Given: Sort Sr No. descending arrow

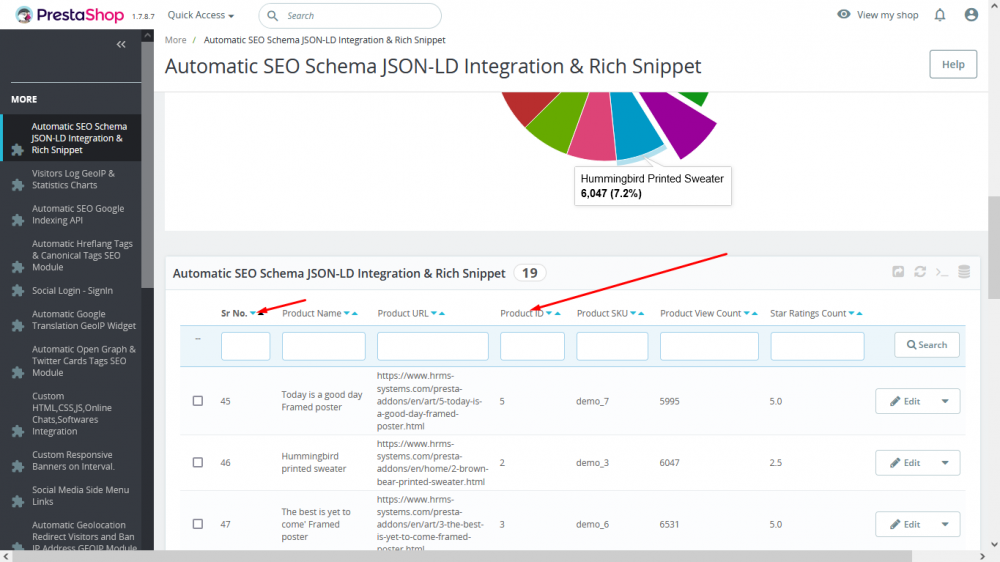Looking at the screenshot, I should 253,313.
